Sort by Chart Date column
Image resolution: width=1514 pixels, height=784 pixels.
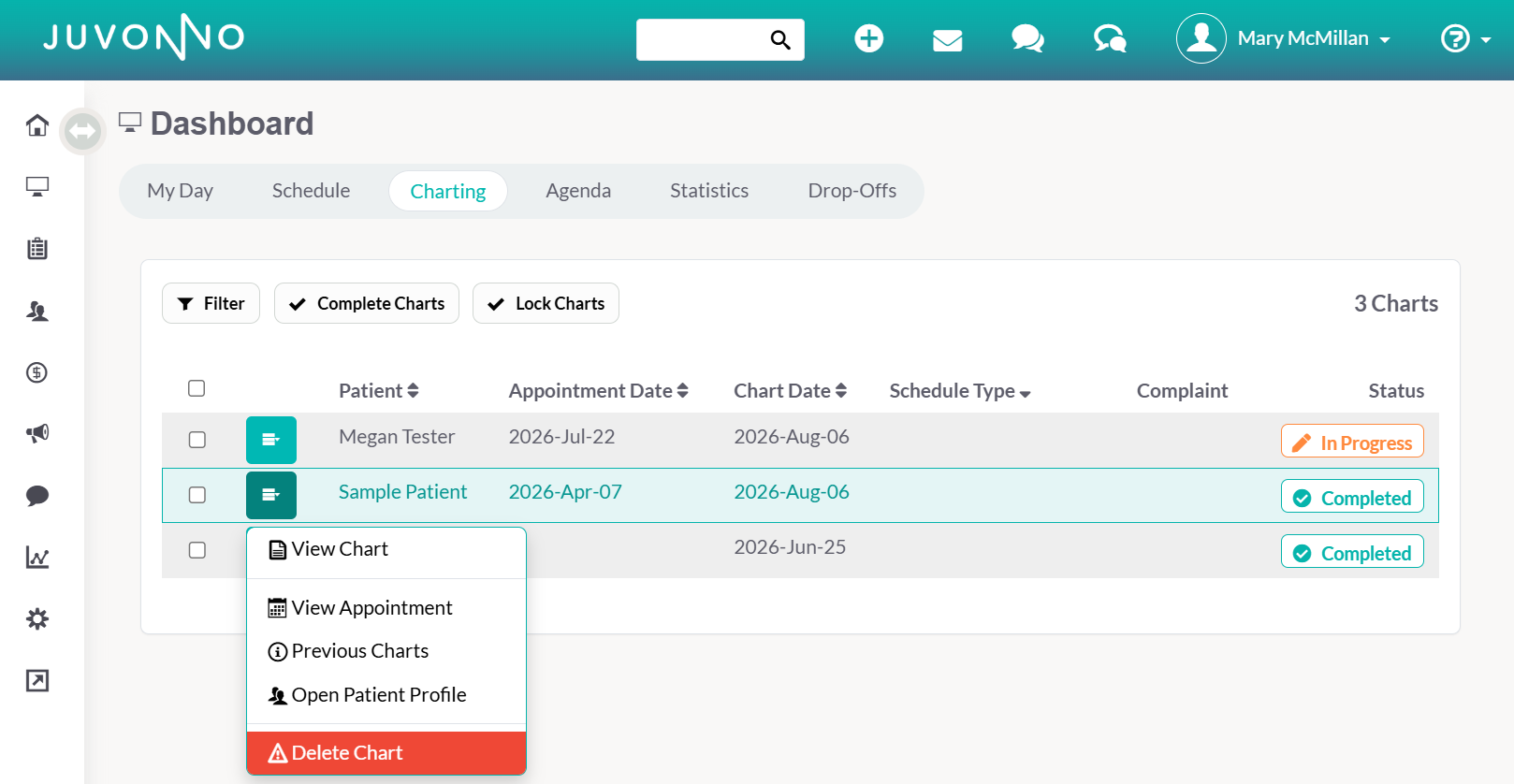click(x=790, y=391)
